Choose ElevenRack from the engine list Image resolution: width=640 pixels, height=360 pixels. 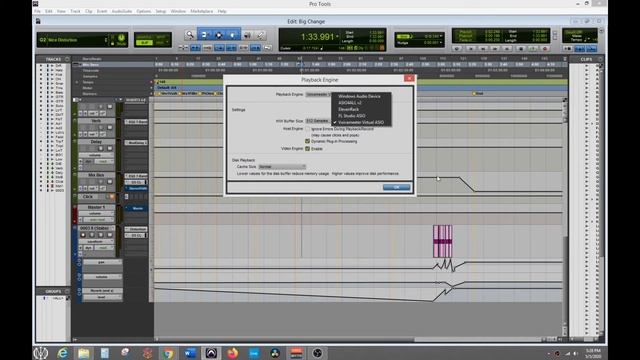349,109
